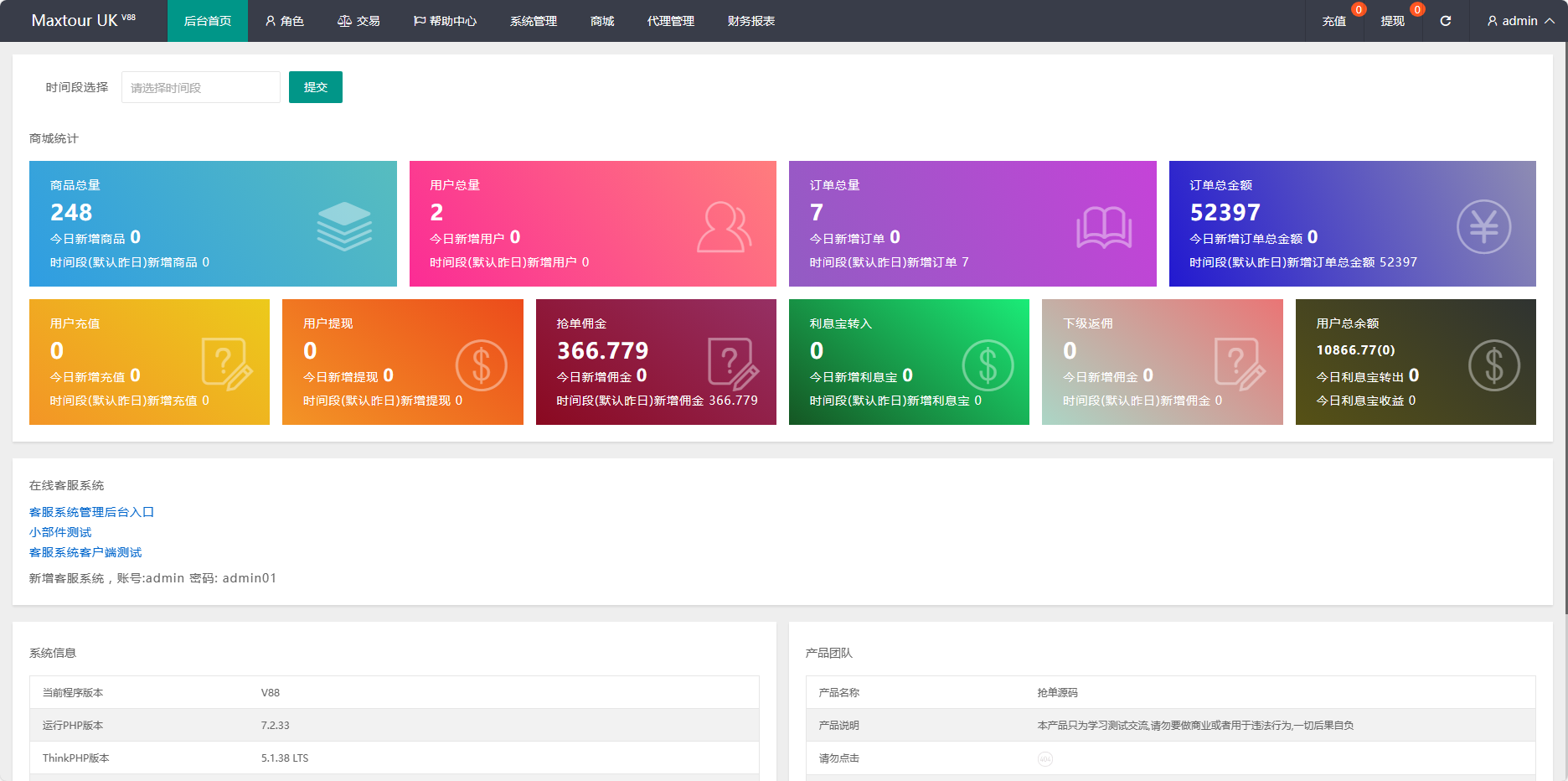
Task: Open the 商城 menu
Action: [602, 21]
